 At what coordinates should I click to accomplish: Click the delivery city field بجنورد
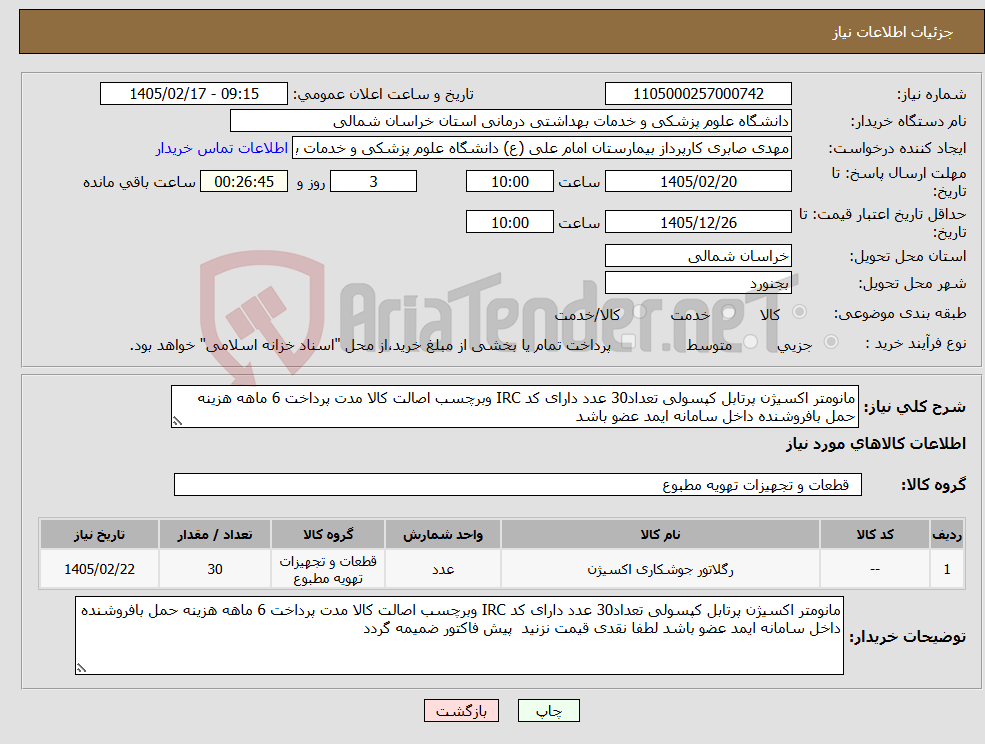click(698, 283)
